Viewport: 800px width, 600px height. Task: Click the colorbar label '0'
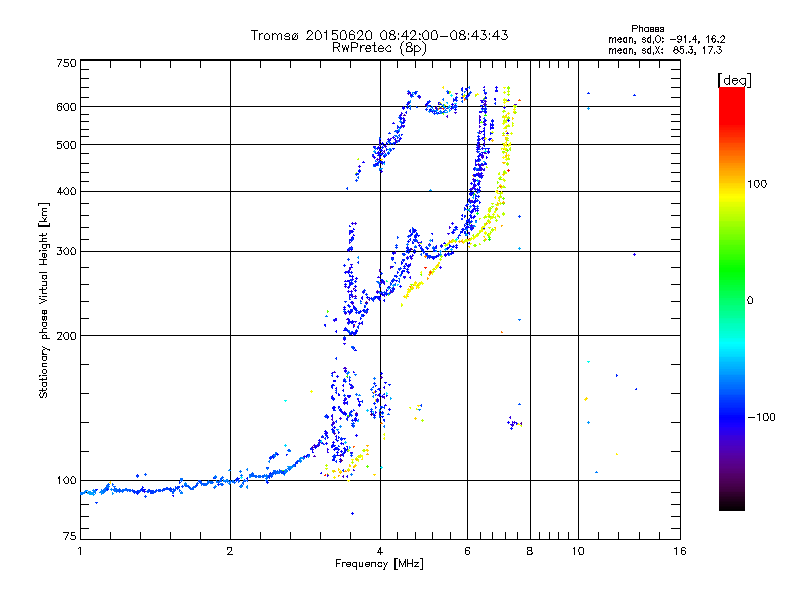[x=750, y=300]
